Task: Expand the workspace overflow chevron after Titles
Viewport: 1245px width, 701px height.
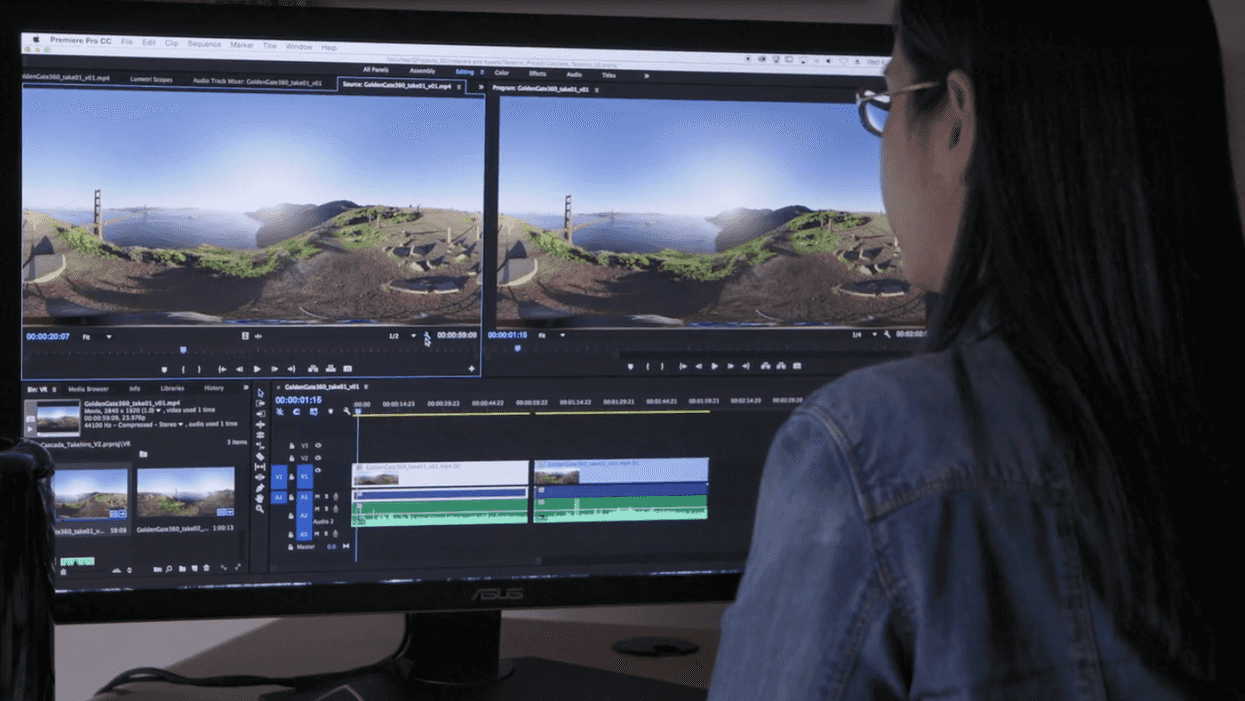Action: [646, 76]
